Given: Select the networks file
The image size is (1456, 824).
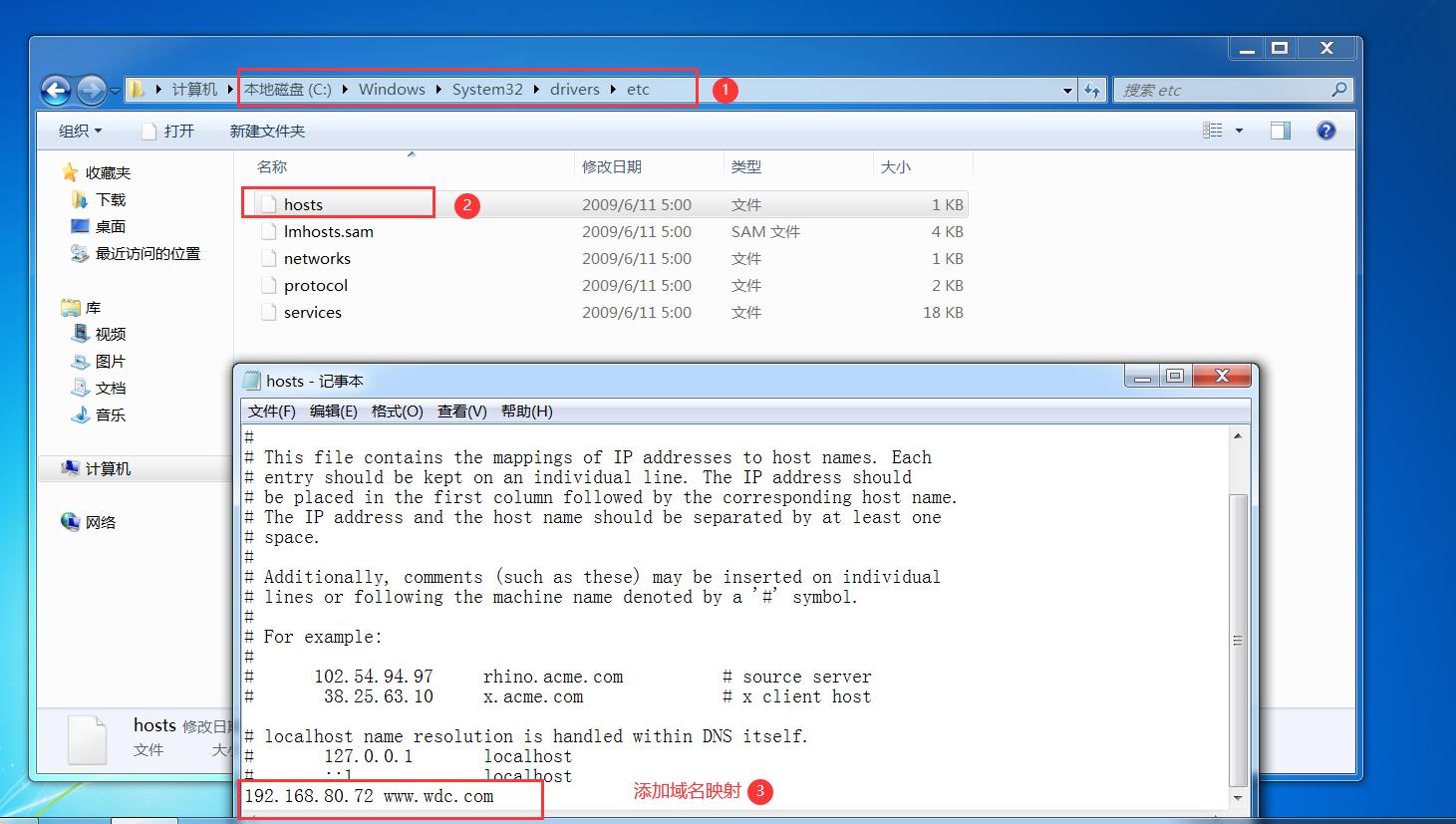Looking at the screenshot, I should (x=317, y=258).
